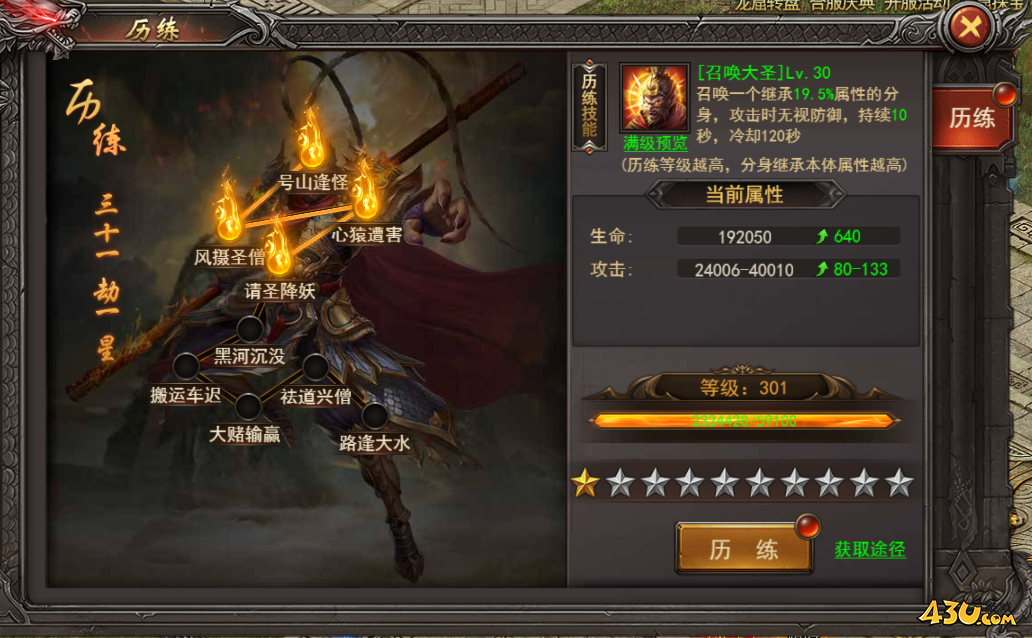Click the level 301 experience progress bar

[743, 421]
